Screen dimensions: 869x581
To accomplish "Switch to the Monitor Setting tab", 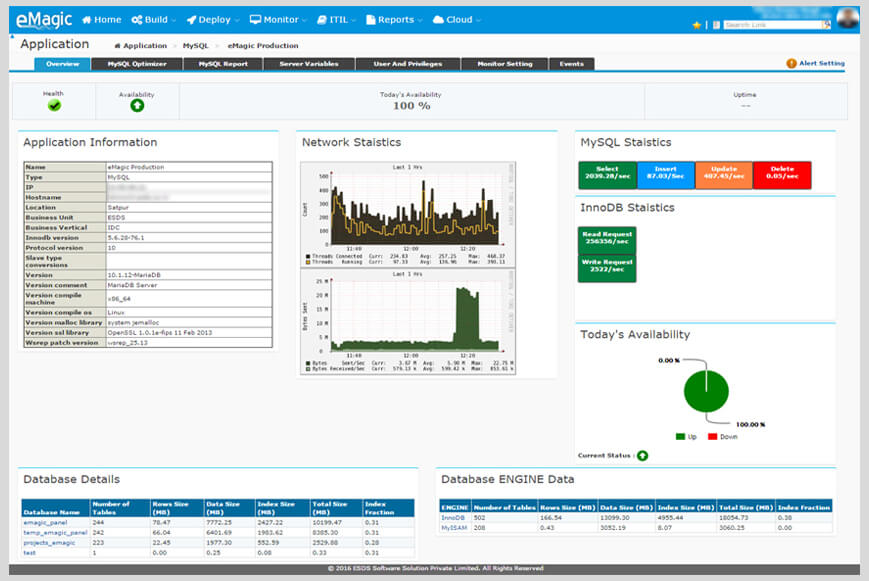I will point(504,64).
